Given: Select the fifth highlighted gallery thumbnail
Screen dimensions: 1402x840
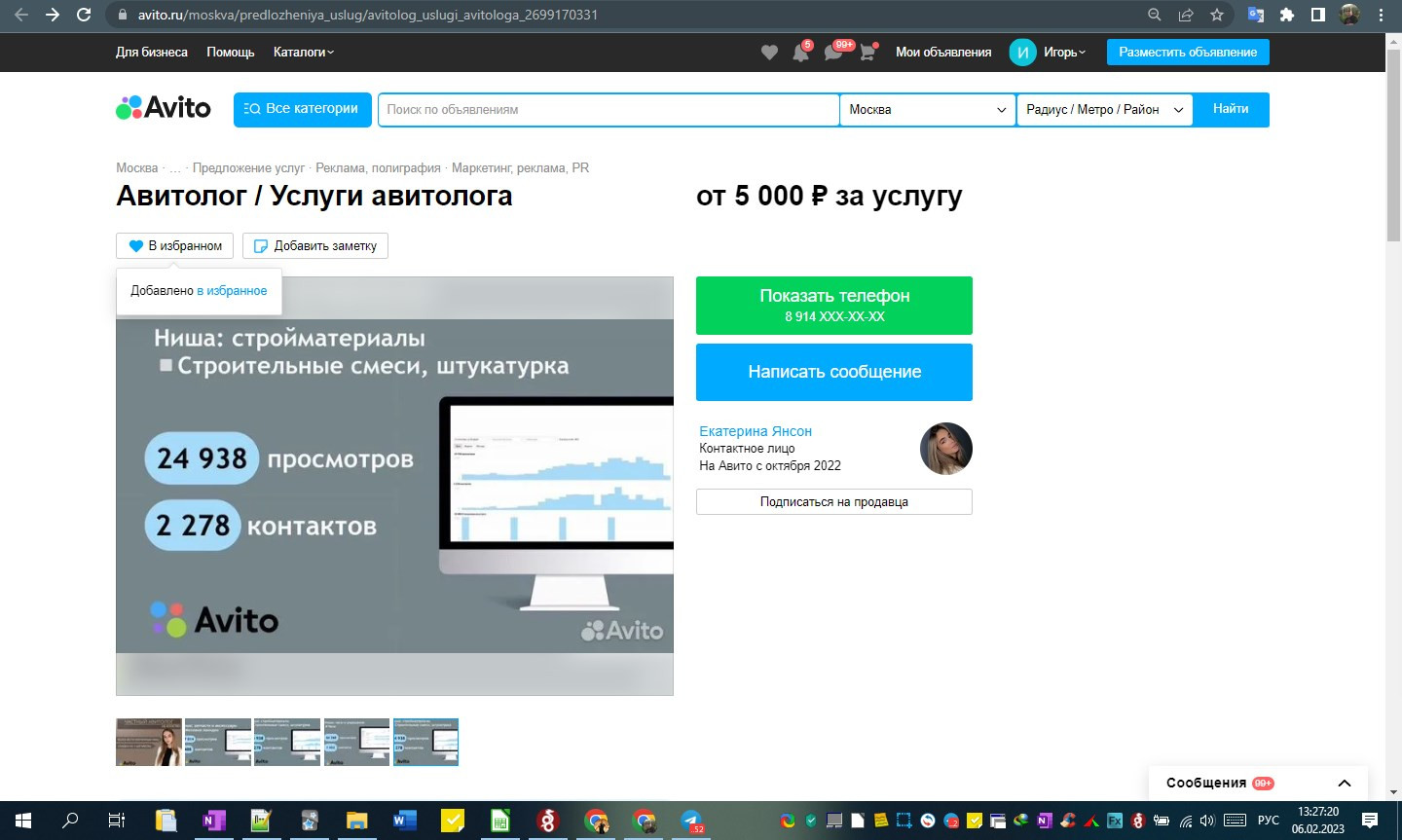Looking at the screenshot, I should tap(425, 743).
